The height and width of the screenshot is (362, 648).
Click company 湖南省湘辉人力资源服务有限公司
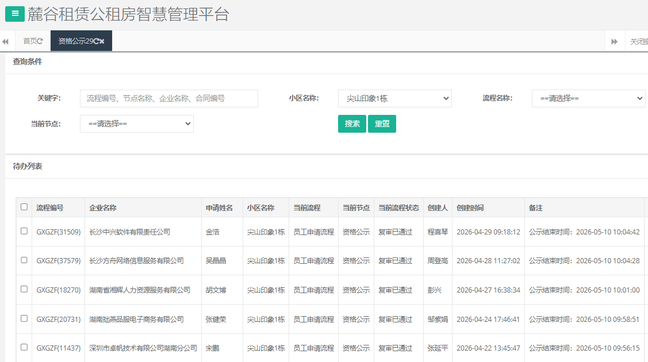[x=140, y=290]
